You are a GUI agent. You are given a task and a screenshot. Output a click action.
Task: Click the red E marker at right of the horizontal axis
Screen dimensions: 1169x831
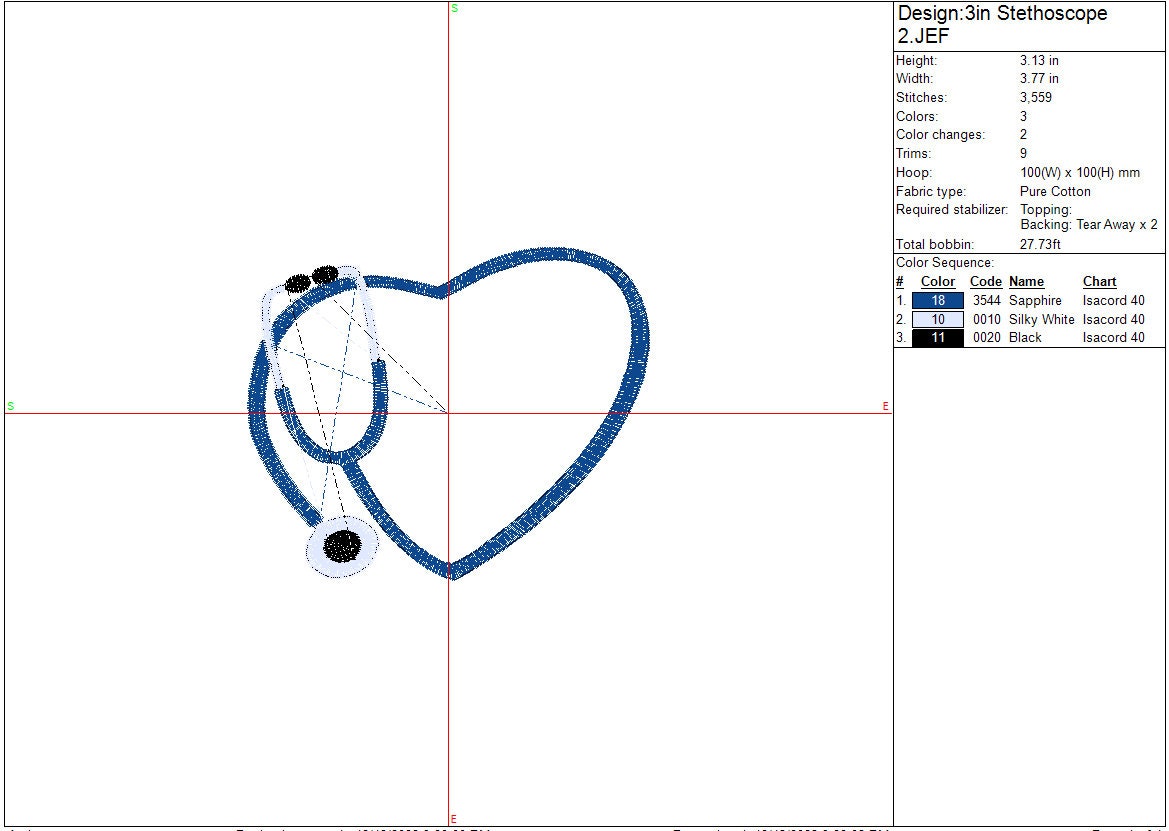tap(885, 406)
